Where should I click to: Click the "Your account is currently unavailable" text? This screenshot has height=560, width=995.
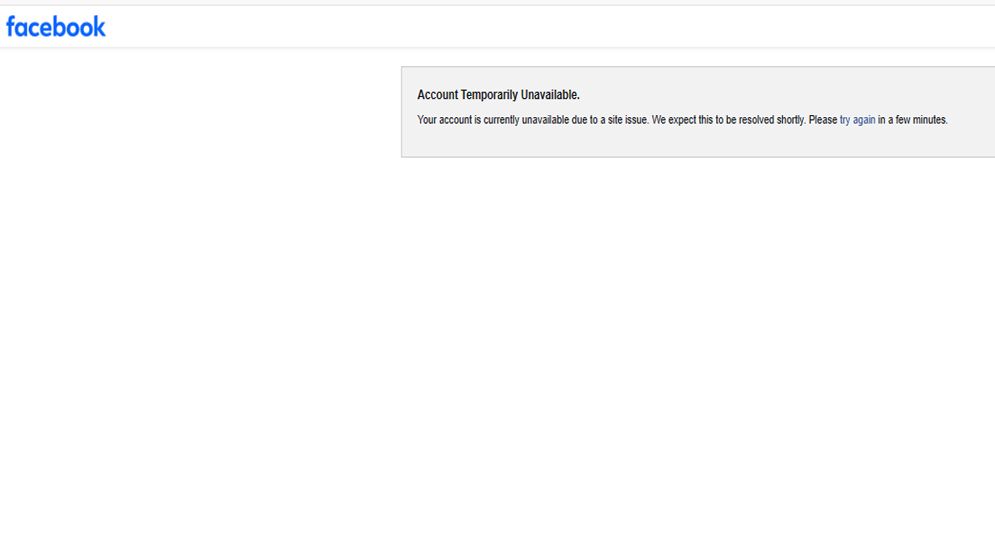(x=493, y=120)
